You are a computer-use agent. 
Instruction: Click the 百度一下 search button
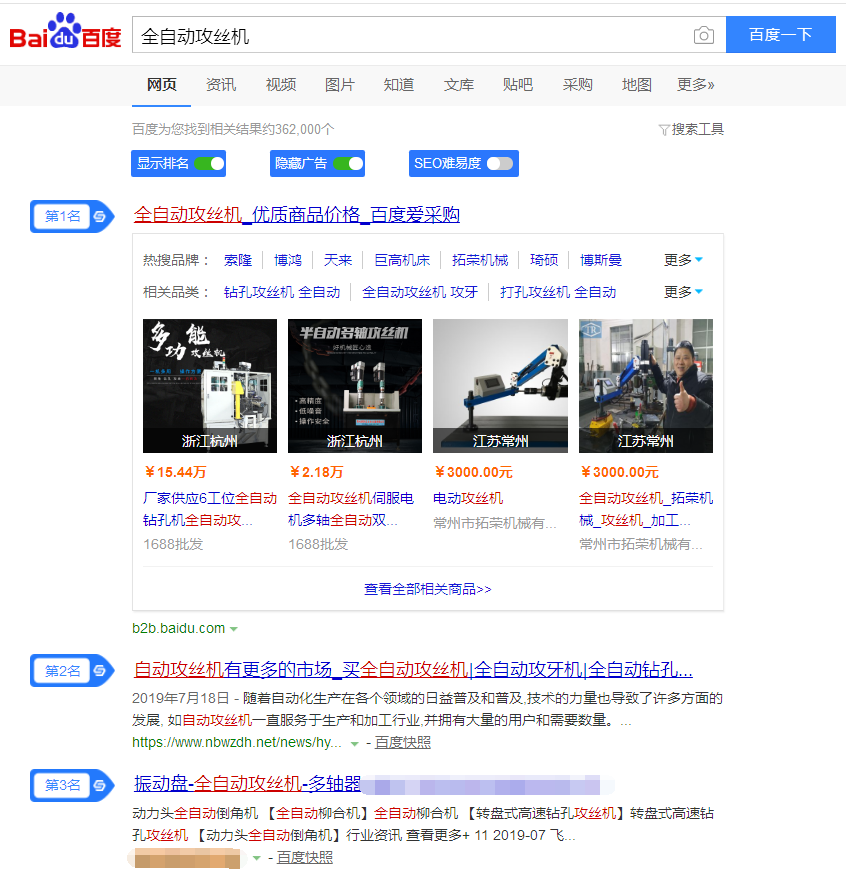781,35
